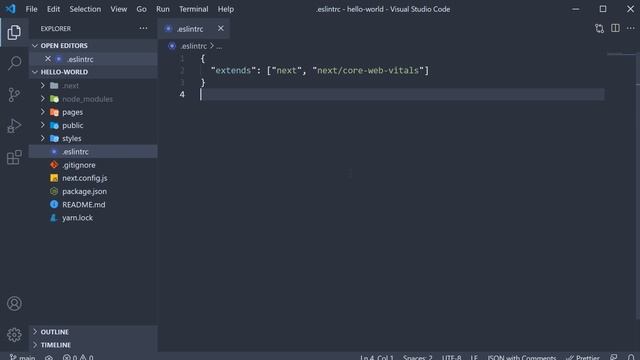The width and height of the screenshot is (640, 360).
Task: Open the Help menu
Action: click(226, 9)
